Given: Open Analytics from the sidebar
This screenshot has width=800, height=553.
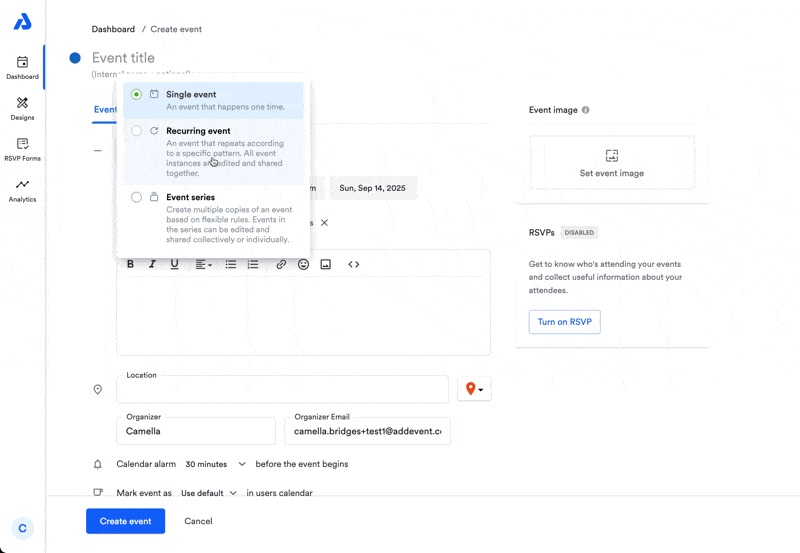Looking at the screenshot, I should pyautogui.click(x=22, y=191).
